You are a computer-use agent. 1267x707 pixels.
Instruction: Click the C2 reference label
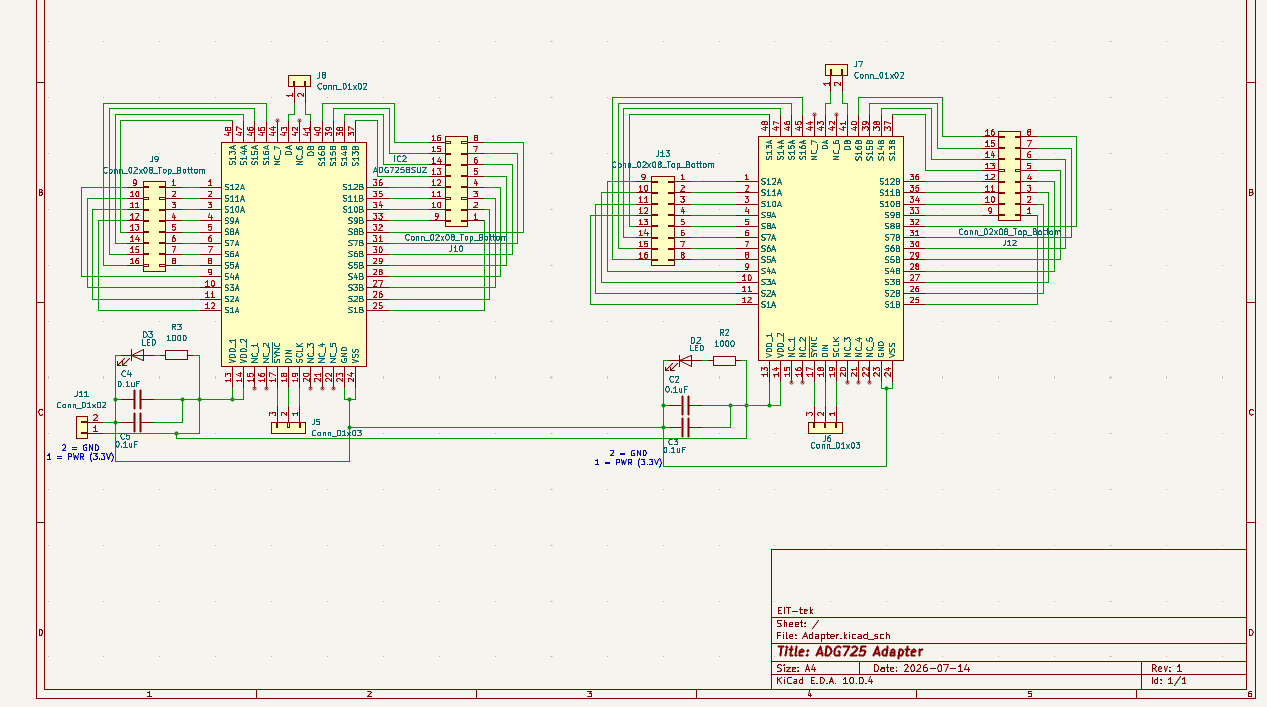pos(673,380)
